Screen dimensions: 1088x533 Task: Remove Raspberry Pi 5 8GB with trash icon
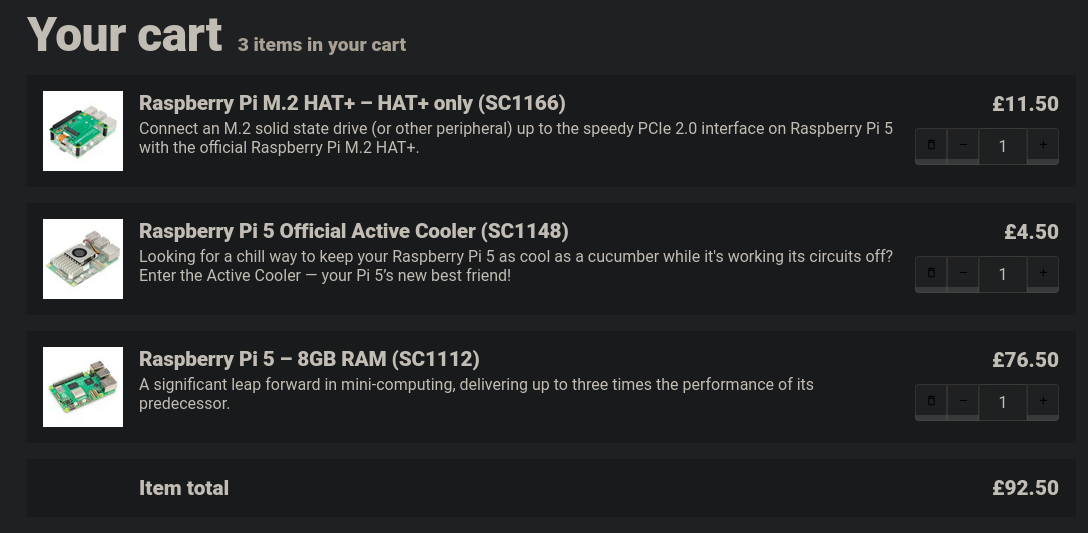(x=931, y=401)
